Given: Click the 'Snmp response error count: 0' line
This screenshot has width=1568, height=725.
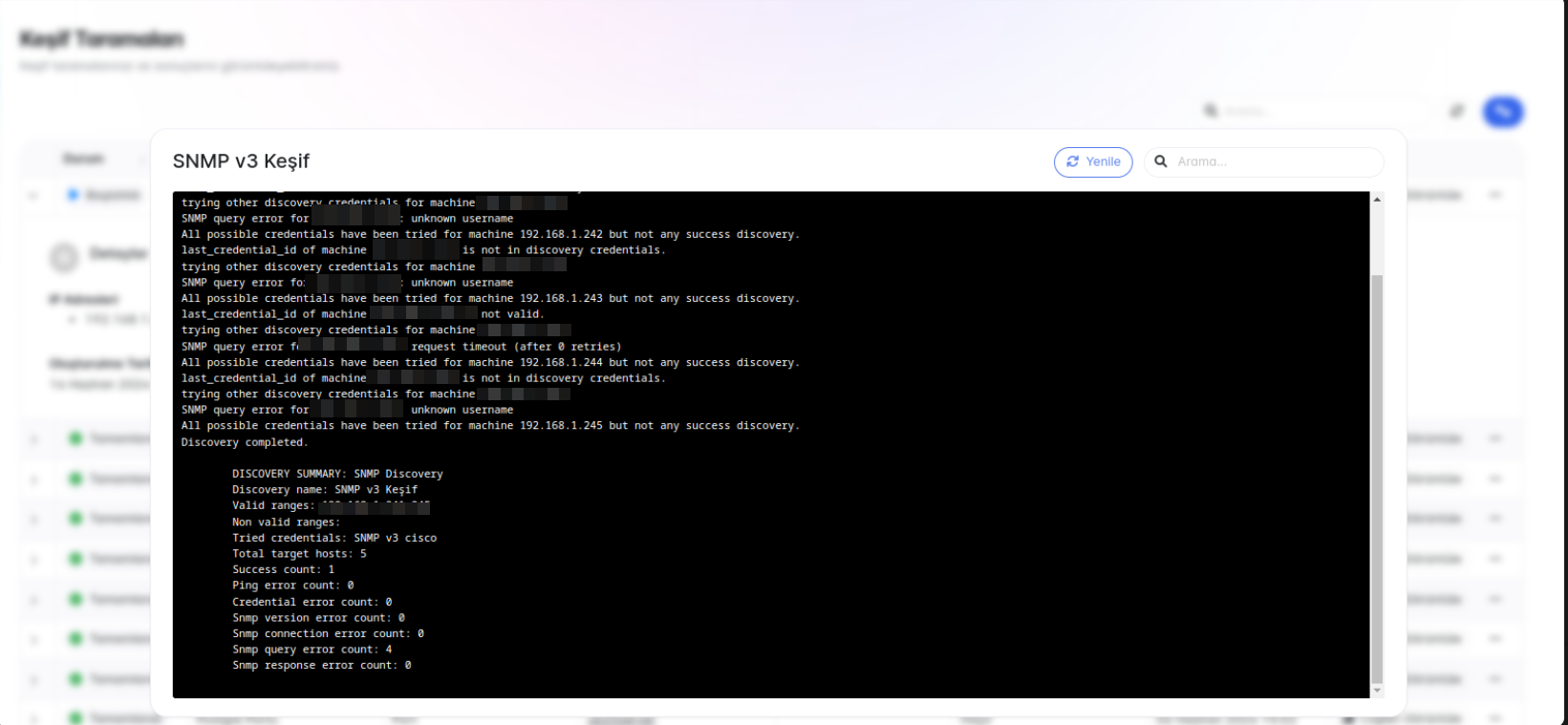Looking at the screenshot, I should tap(322, 666).
